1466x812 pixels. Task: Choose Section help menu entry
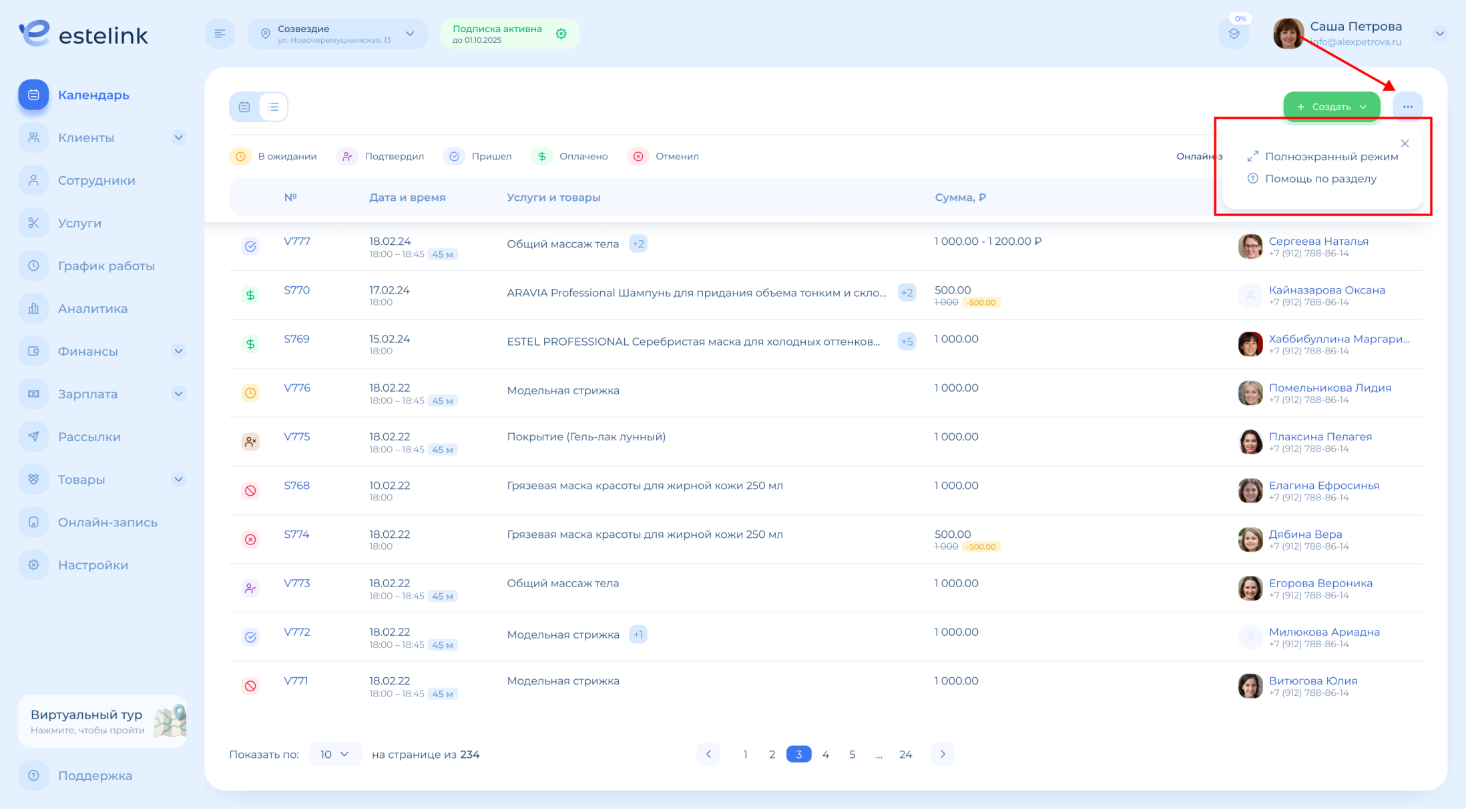[x=1320, y=179]
